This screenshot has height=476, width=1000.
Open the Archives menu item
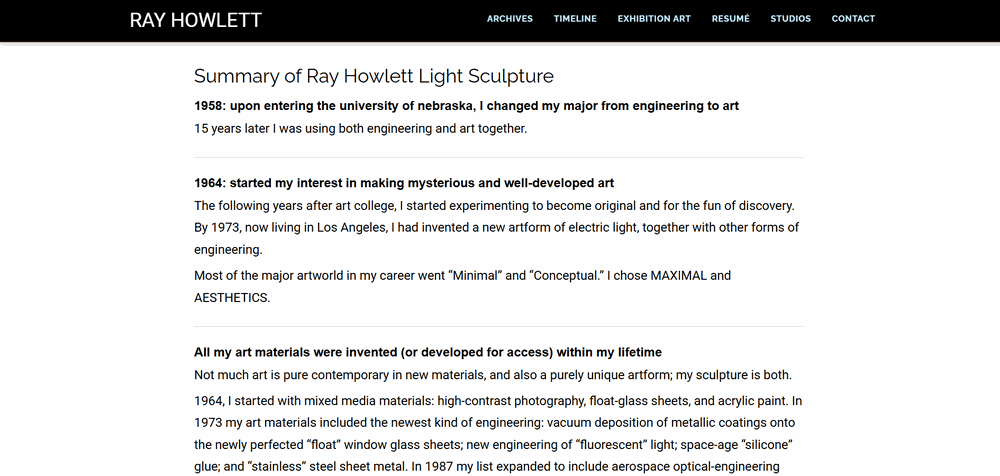[510, 19]
